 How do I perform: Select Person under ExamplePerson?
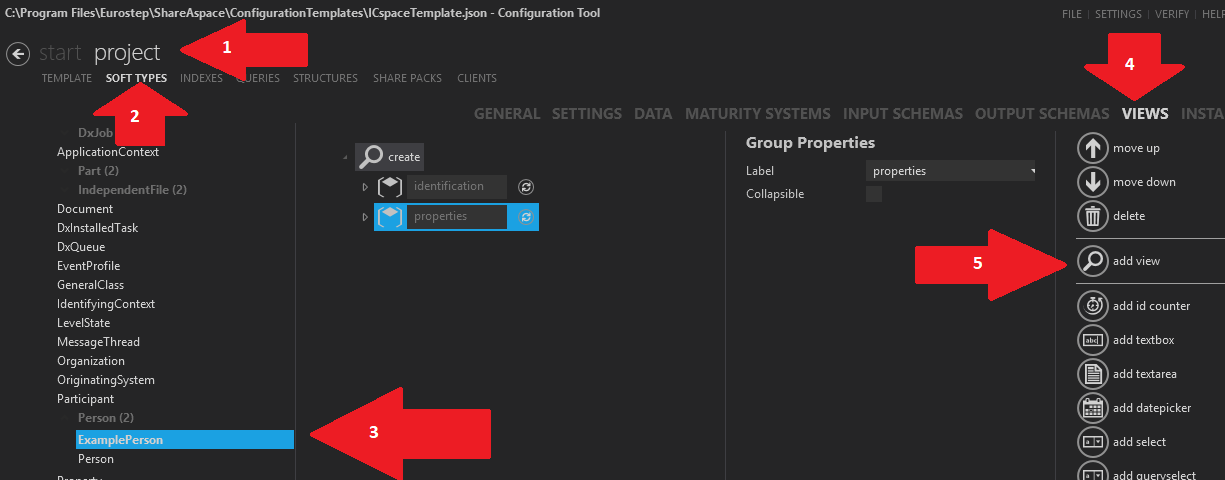tap(96, 459)
